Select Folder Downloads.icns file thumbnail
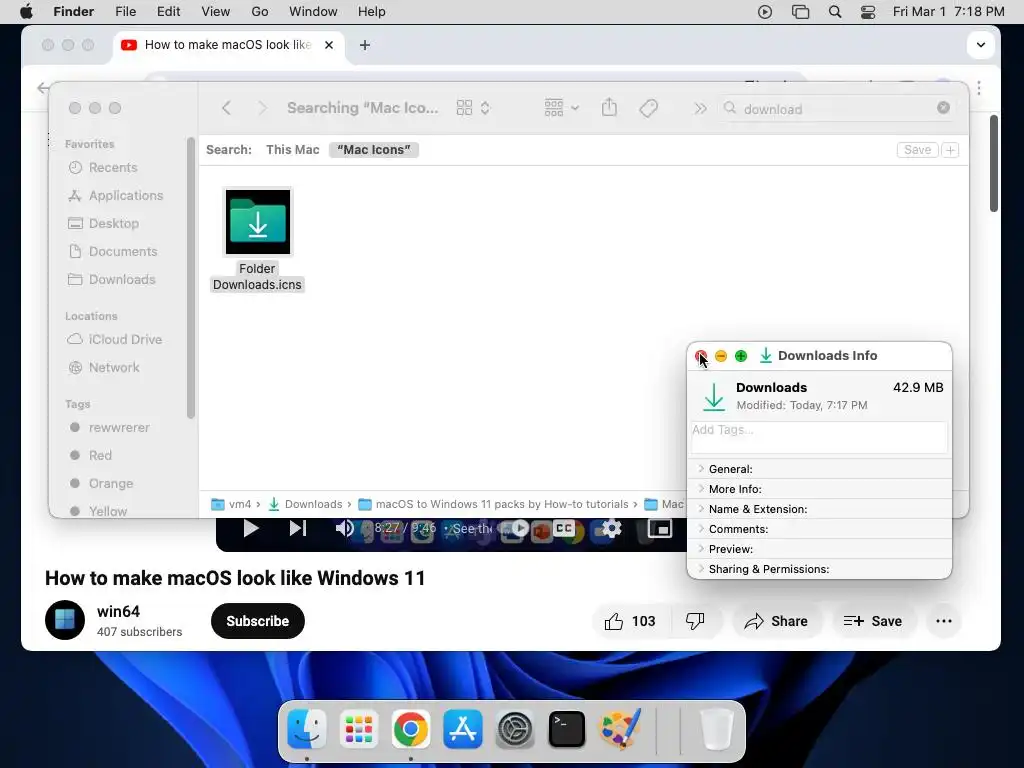The height and width of the screenshot is (768, 1024). click(x=258, y=222)
